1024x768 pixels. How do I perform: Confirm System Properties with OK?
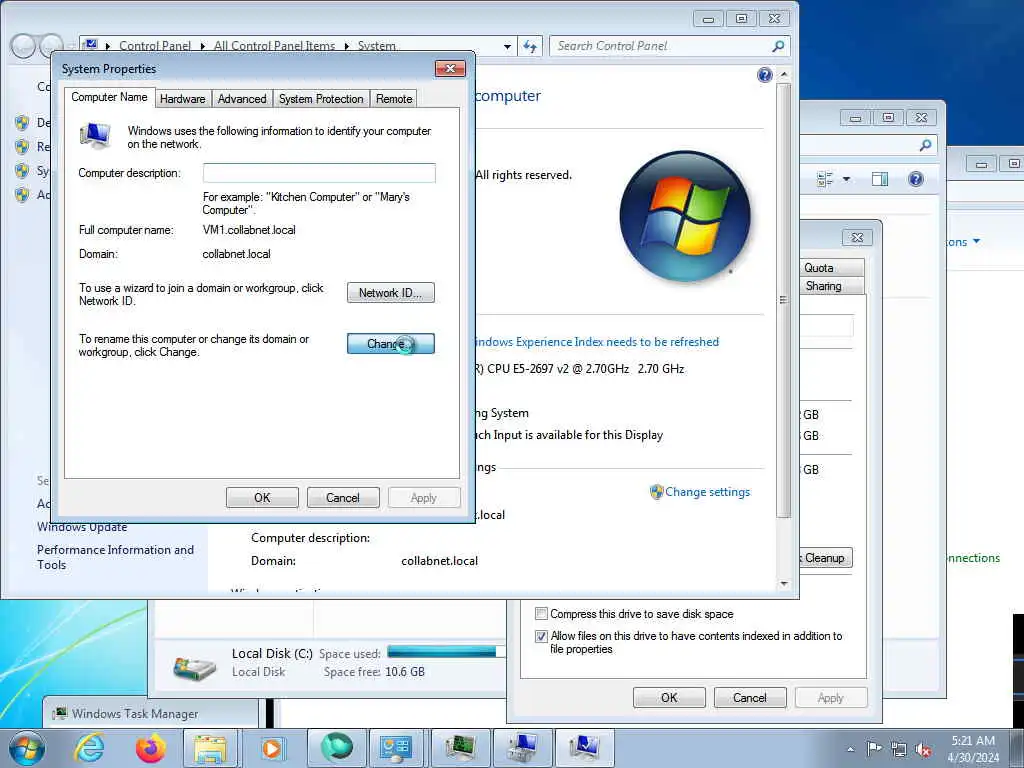[262, 498]
